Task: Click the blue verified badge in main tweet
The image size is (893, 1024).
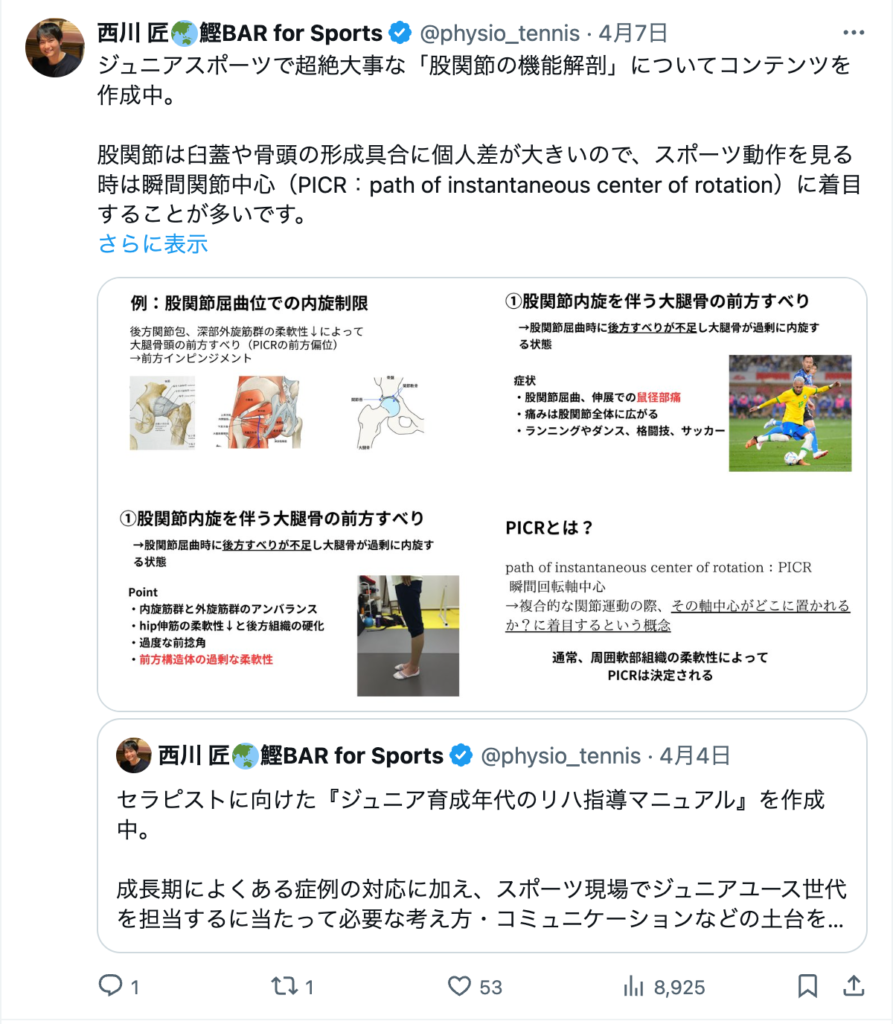Action: tap(400, 33)
